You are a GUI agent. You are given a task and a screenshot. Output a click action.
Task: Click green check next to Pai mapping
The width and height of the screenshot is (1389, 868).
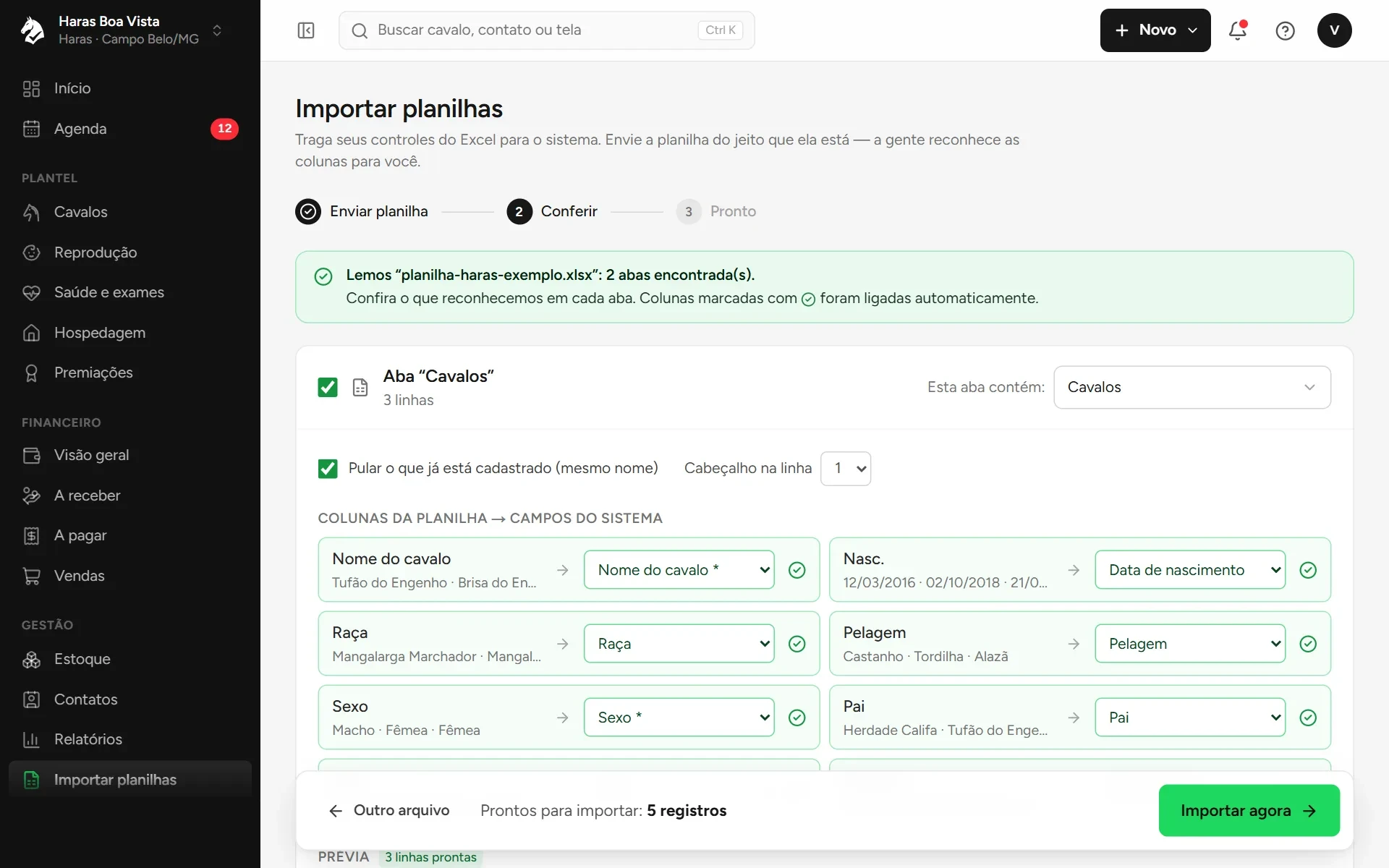coord(1308,718)
